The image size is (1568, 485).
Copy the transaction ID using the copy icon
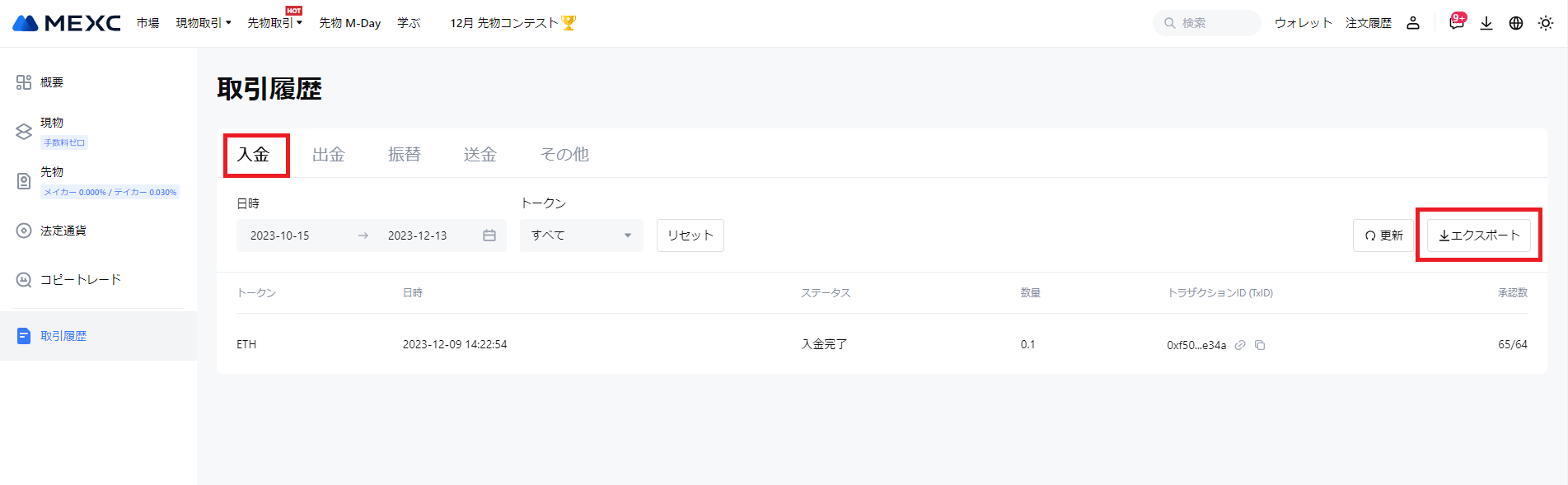(x=1261, y=345)
